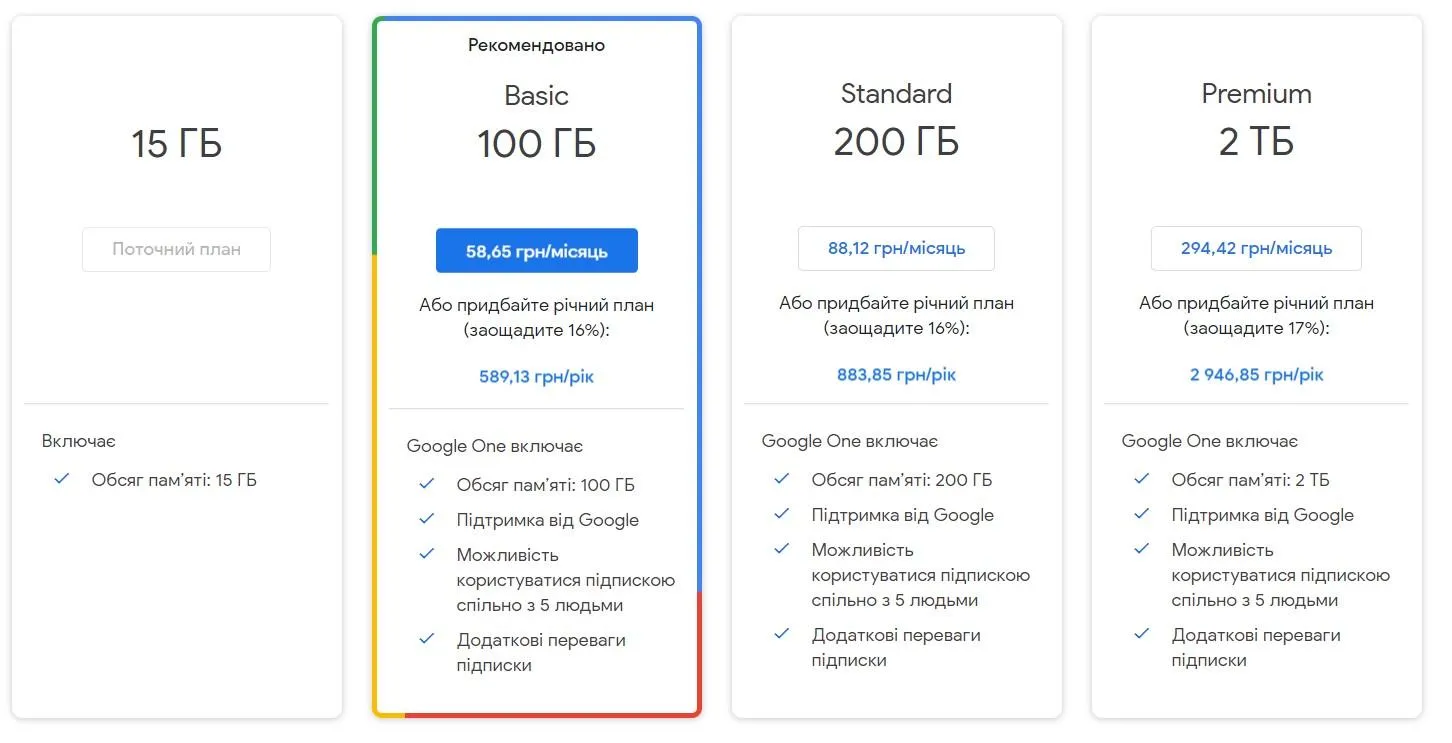Click the checkmark beside «Додаткові переваги підписки» in Standard
Screen dimensions: 1452x743
pos(782,634)
